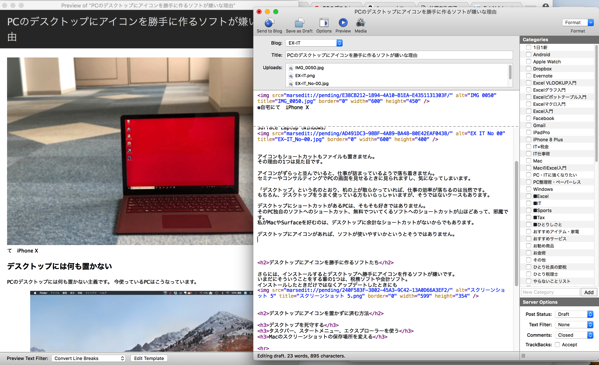Expand the Comments Closed dropdown
Screen dimensions: 599x365
(575, 335)
